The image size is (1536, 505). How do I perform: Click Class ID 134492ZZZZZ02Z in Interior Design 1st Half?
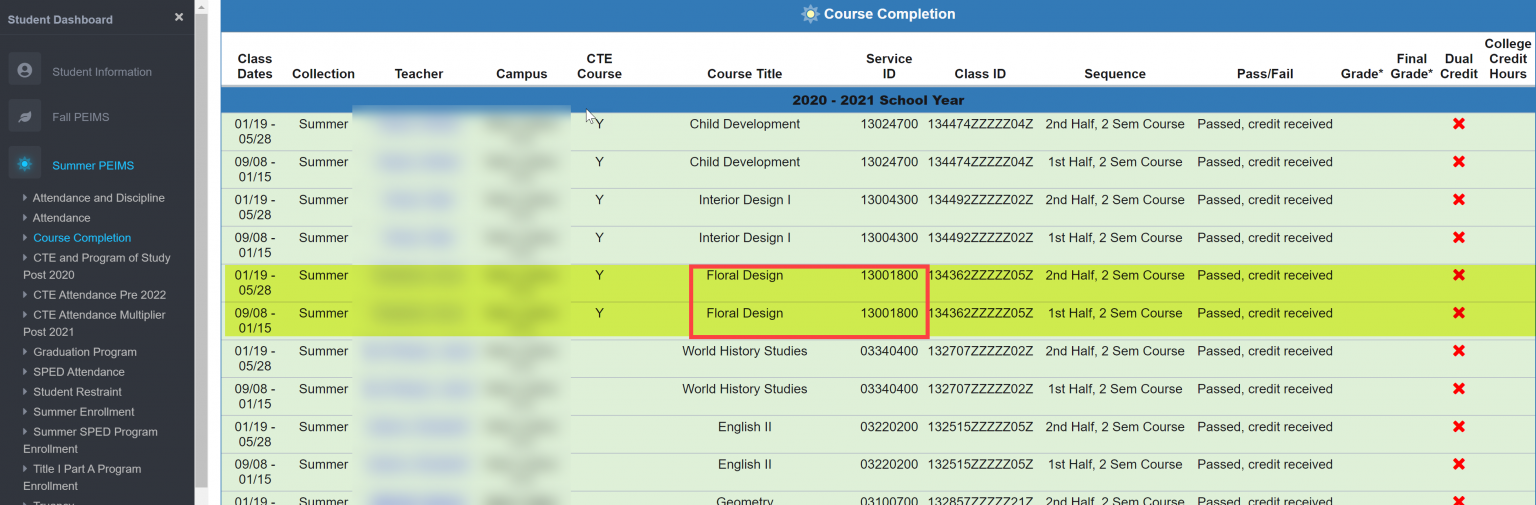coord(980,238)
